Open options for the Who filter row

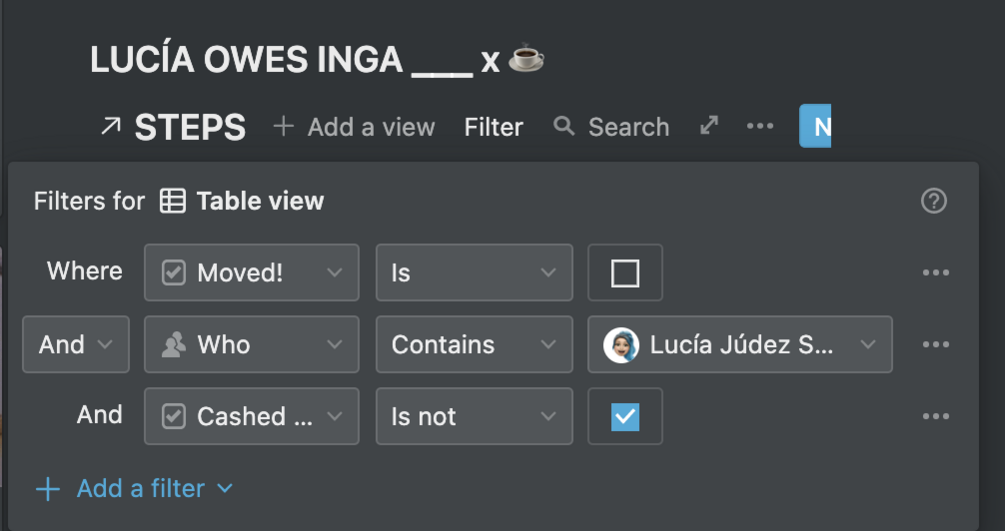pos(935,345)
